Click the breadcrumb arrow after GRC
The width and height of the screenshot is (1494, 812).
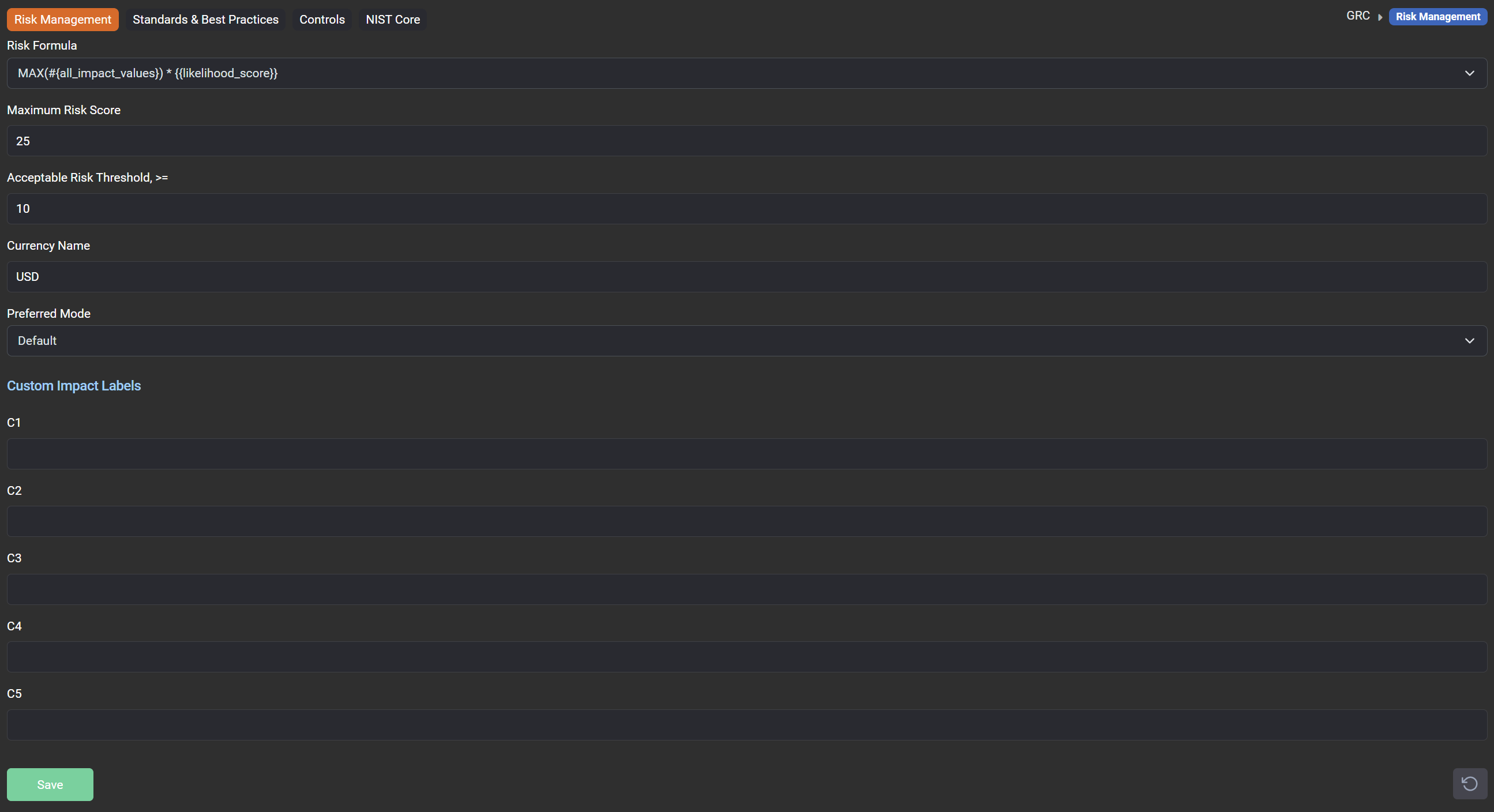[1380, 17]
